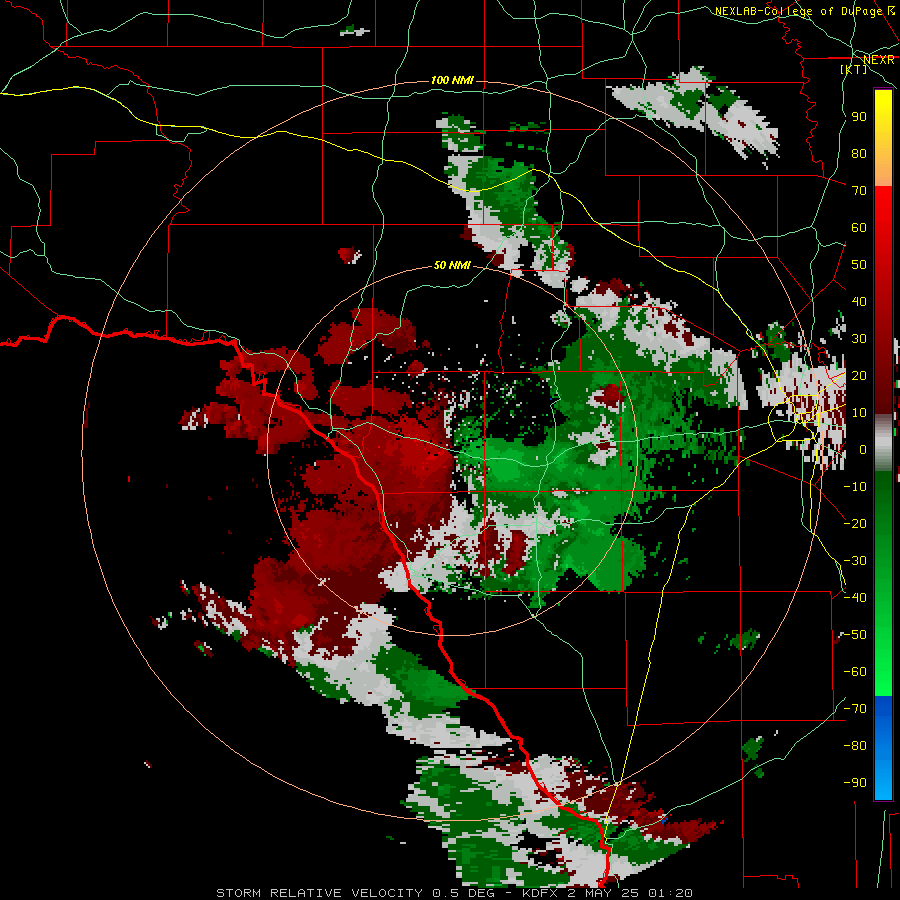Pick the -70 value on velocity scale
The image size is (900, 900).
tap(855, 709)
